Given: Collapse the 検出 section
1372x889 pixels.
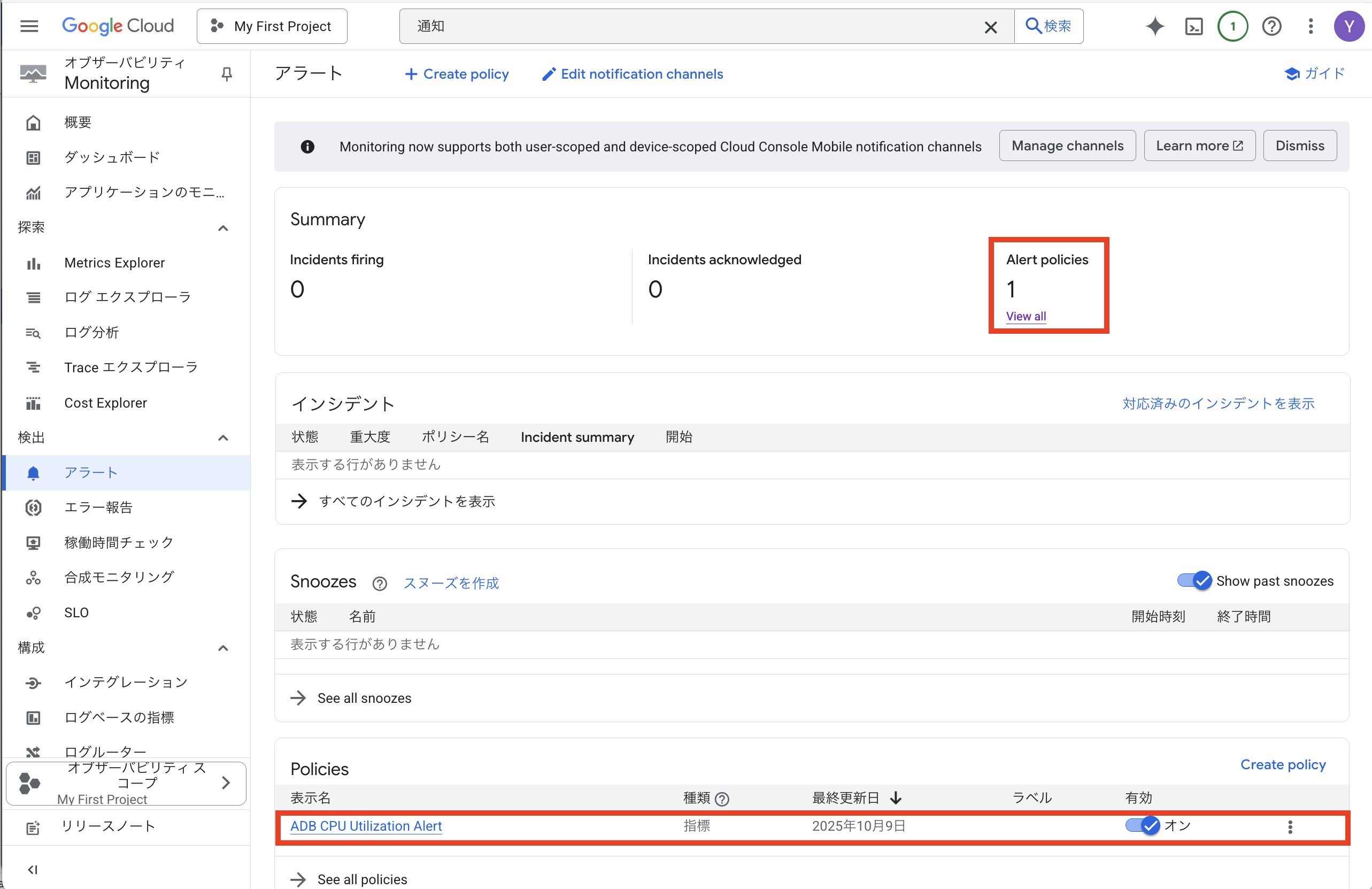Looking at the screenshot, I should (x=223, y=438).
